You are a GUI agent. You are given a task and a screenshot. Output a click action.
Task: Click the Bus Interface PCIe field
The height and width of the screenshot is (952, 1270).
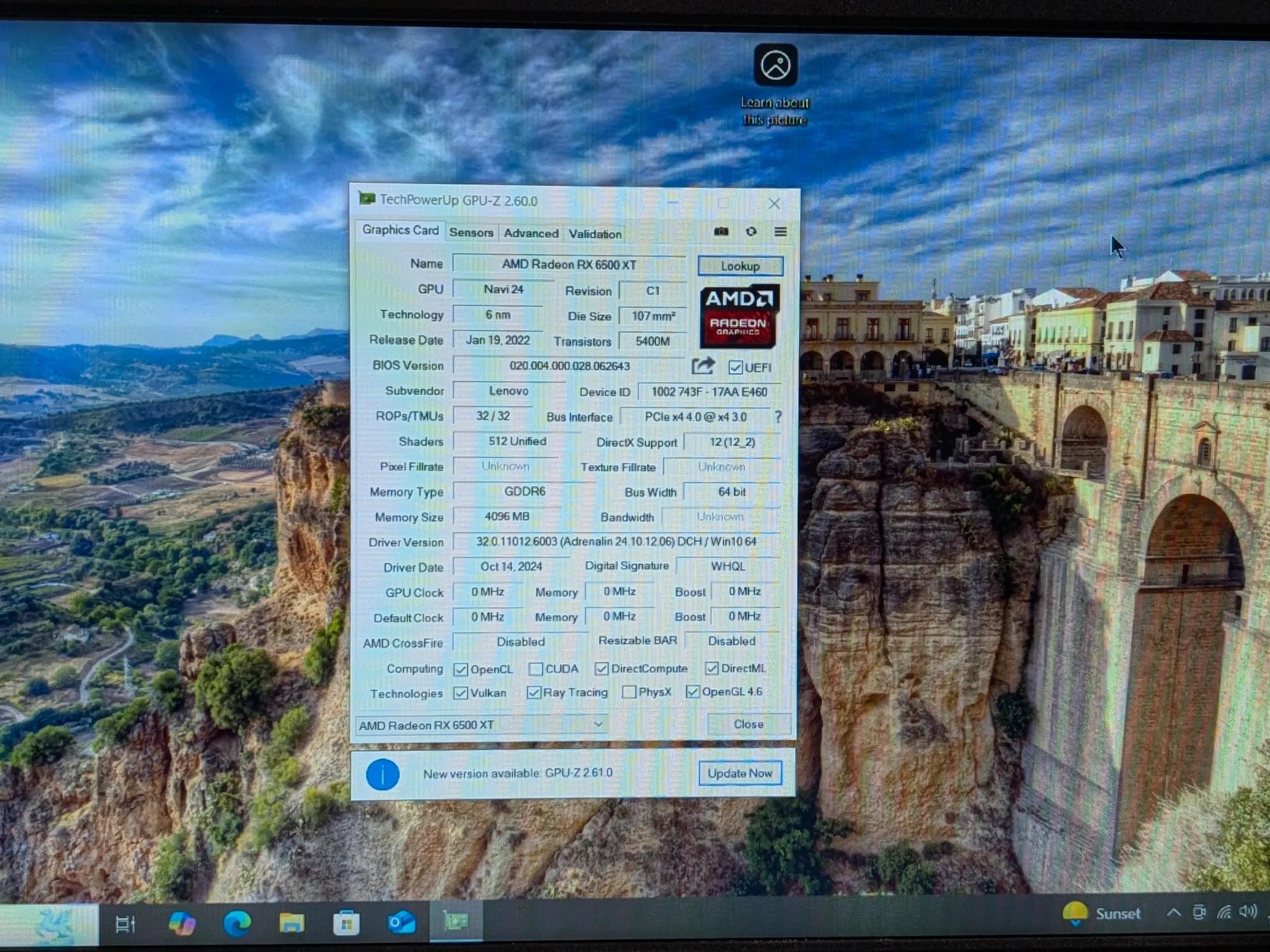pos(695,417)
